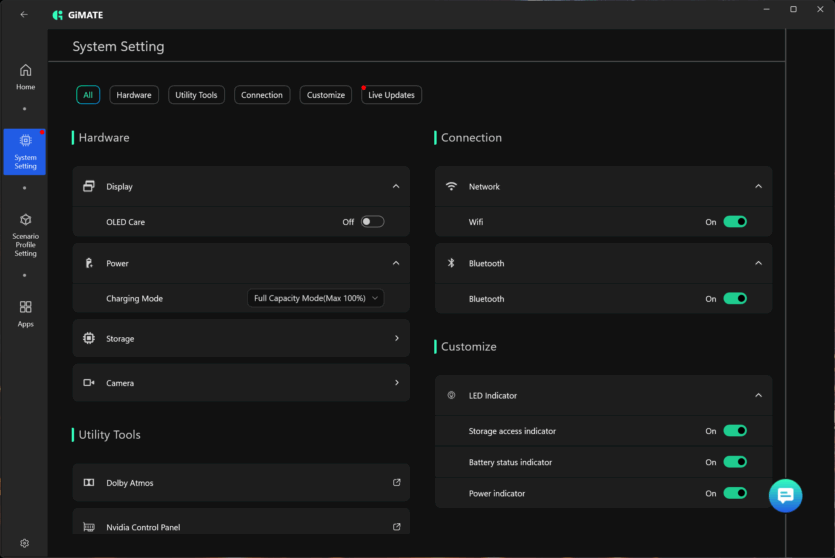Collapse the Display section
Viewport: 835px width, 558px height.
click(396, 186)
